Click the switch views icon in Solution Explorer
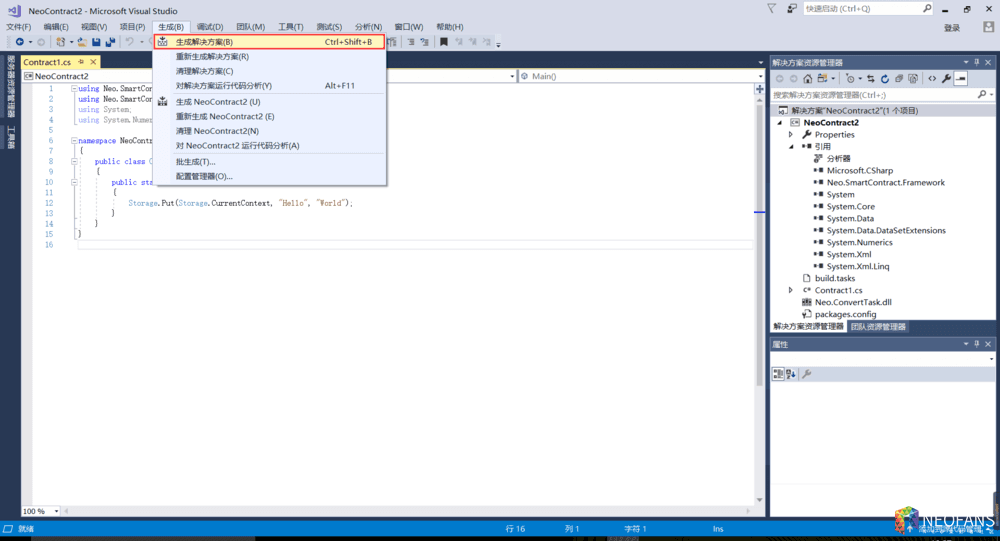 (x=823, y=78)
